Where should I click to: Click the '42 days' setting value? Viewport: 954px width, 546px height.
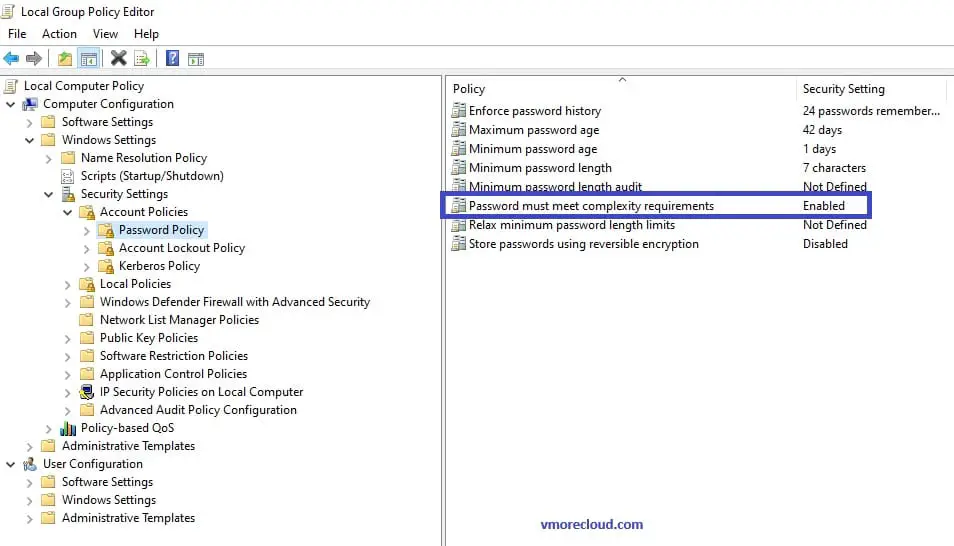click(822, 130)
